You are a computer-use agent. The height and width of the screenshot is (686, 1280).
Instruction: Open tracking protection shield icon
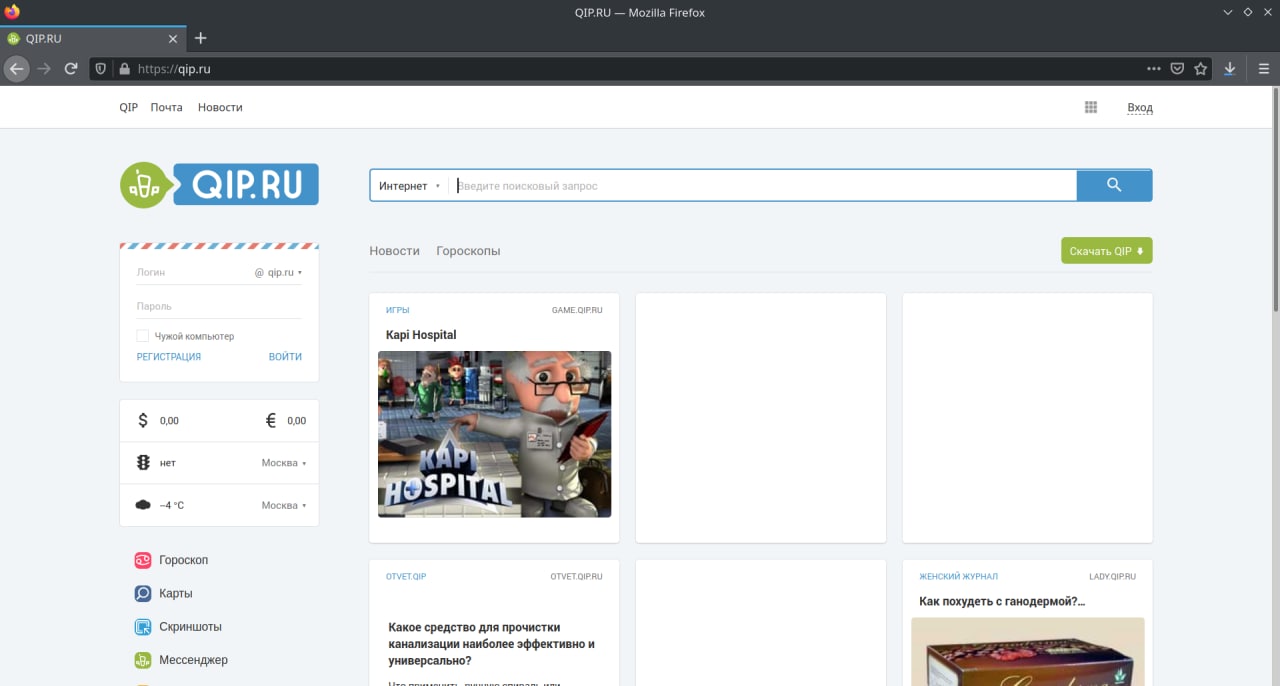pos(100,69)
